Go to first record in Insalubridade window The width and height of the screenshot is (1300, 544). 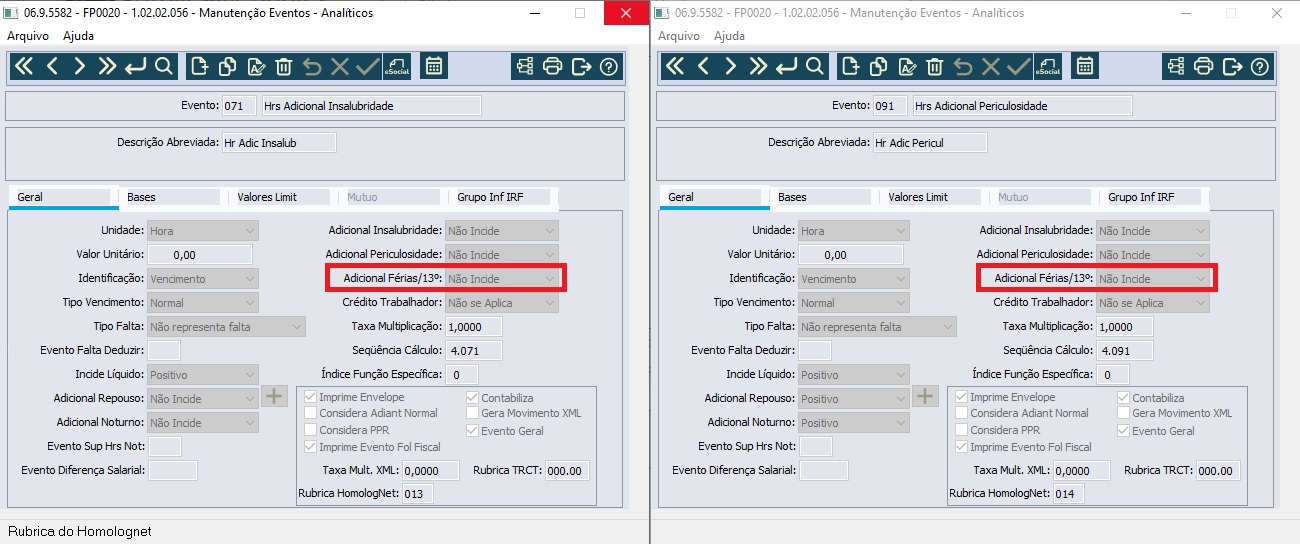coord(24,67)
